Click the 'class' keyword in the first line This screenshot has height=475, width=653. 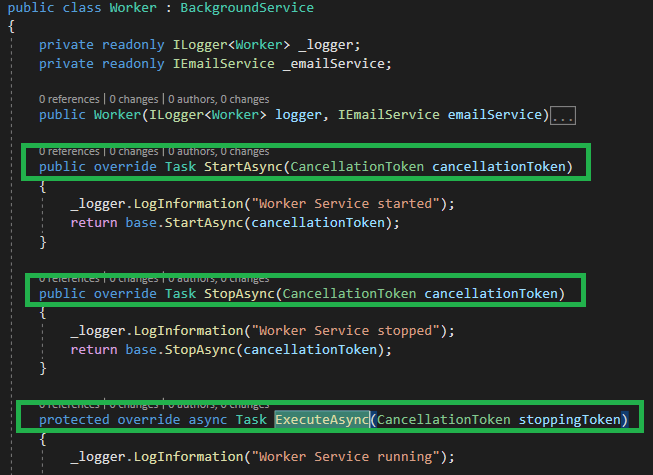point(82,7)
